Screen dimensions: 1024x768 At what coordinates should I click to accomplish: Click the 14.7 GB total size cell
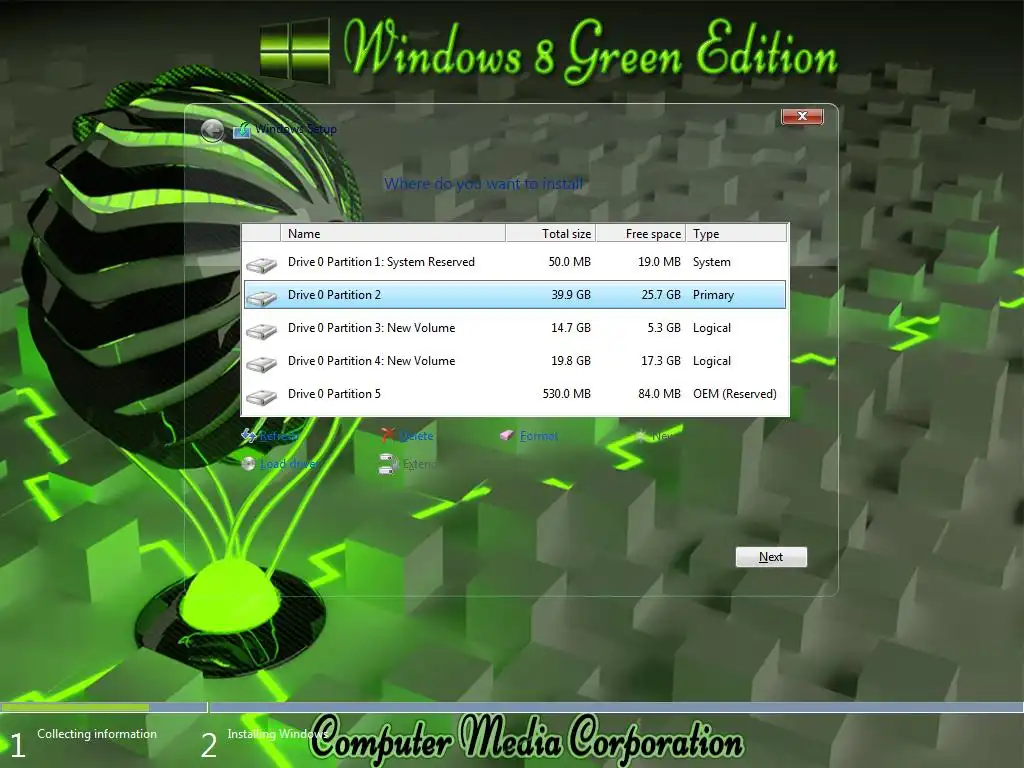click(x=571, y=328)
